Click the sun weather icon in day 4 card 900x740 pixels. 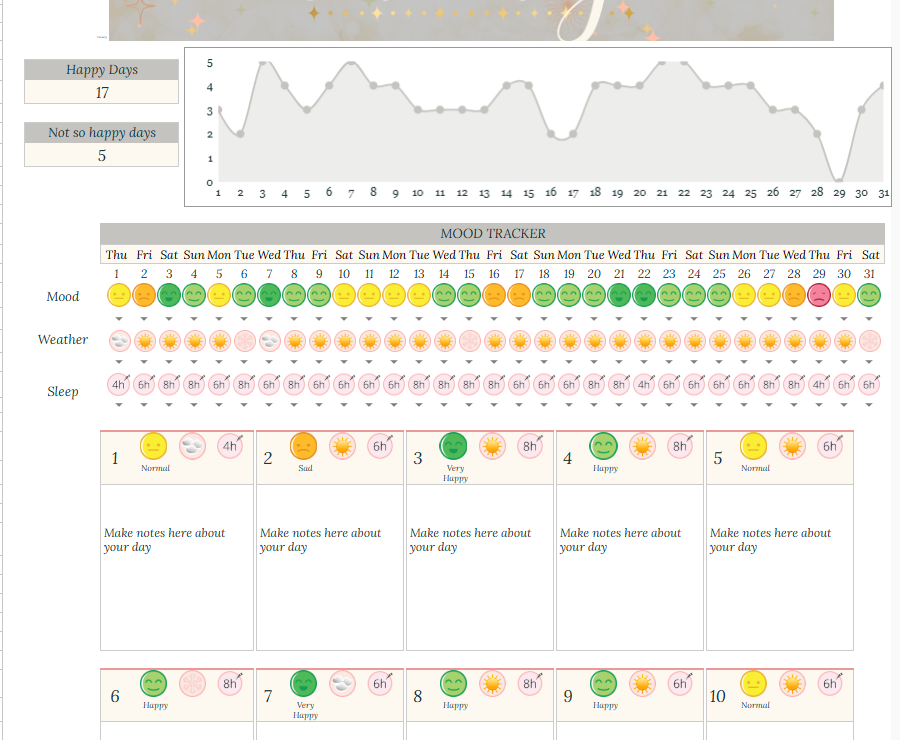pyautogui.click(x=642, y=446)
